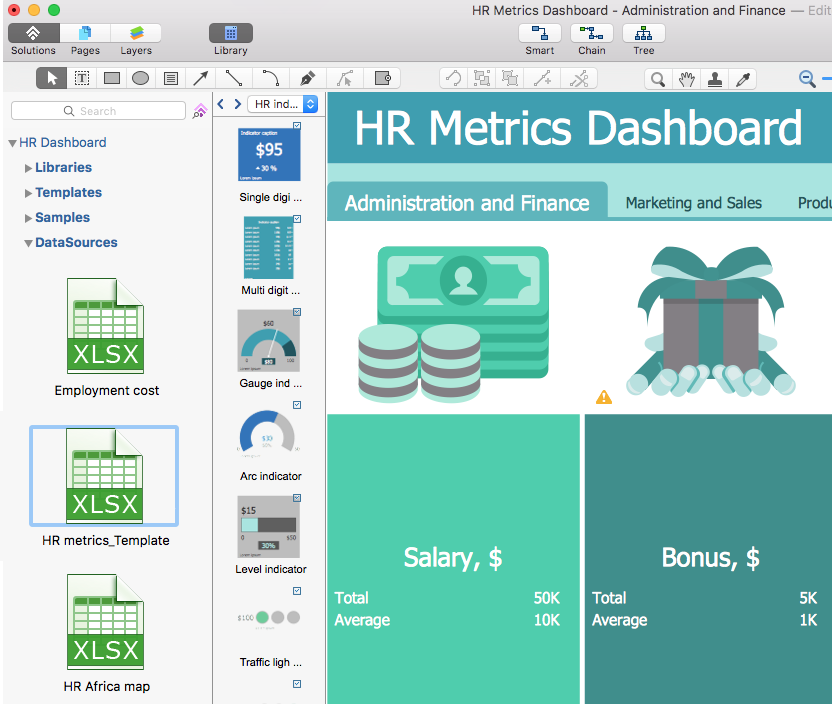Toggle checkbox on Gauge indicator thumbnail
Screen dimensions: 832x704
tap(297, 312)
